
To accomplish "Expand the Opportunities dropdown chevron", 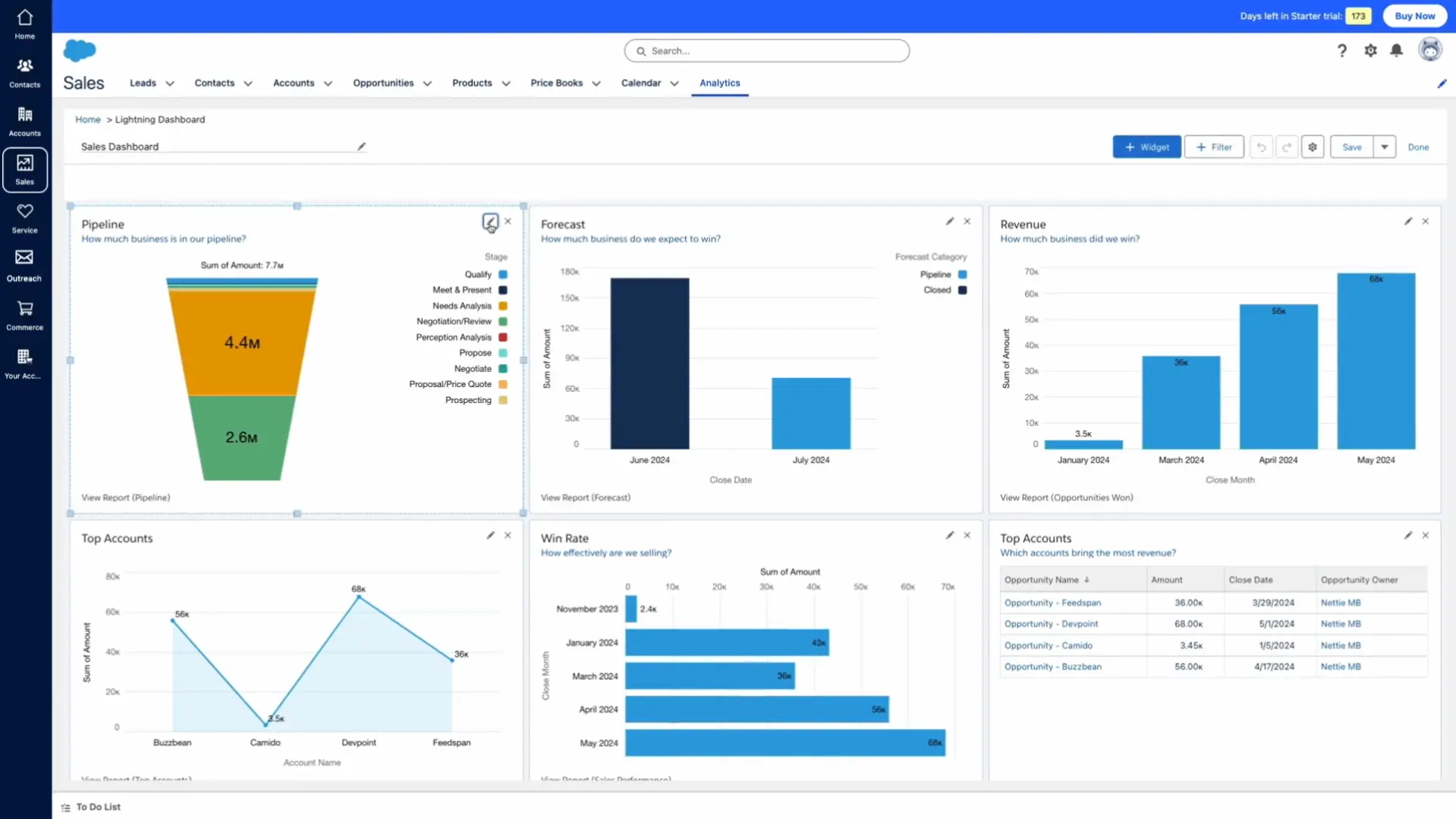I will [427, 83].
